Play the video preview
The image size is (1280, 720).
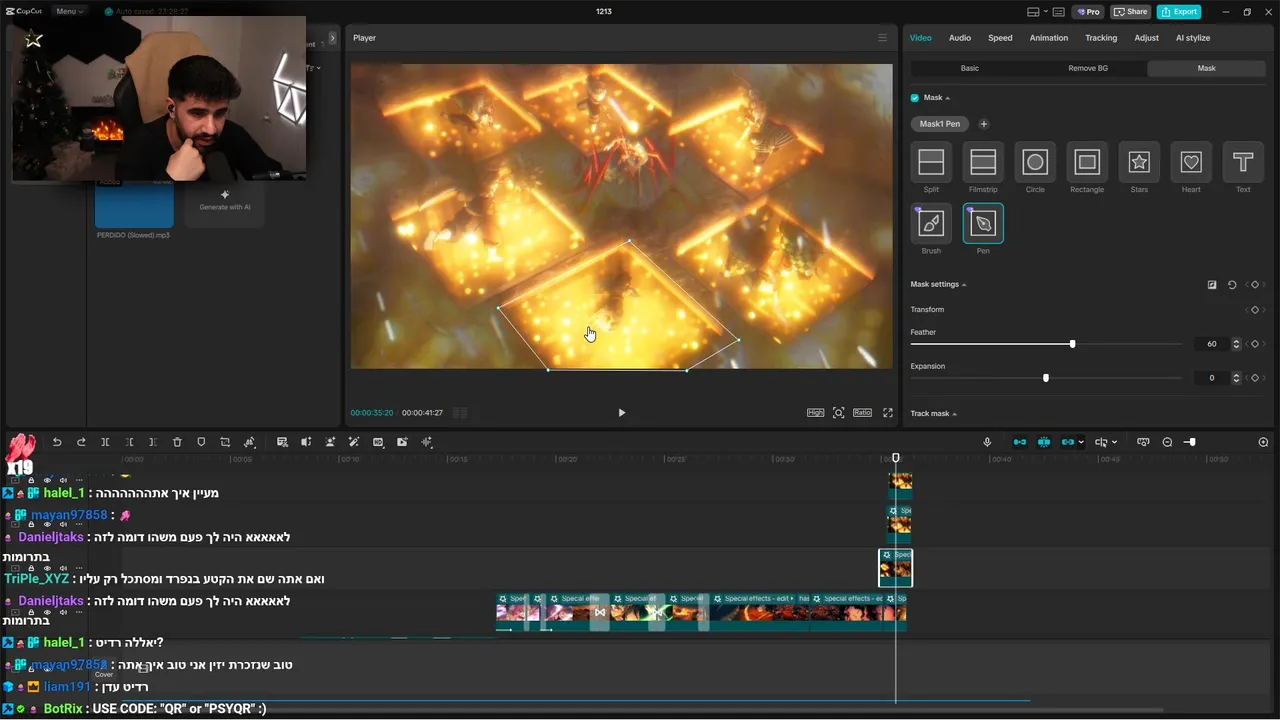click(x=621, y=413)
